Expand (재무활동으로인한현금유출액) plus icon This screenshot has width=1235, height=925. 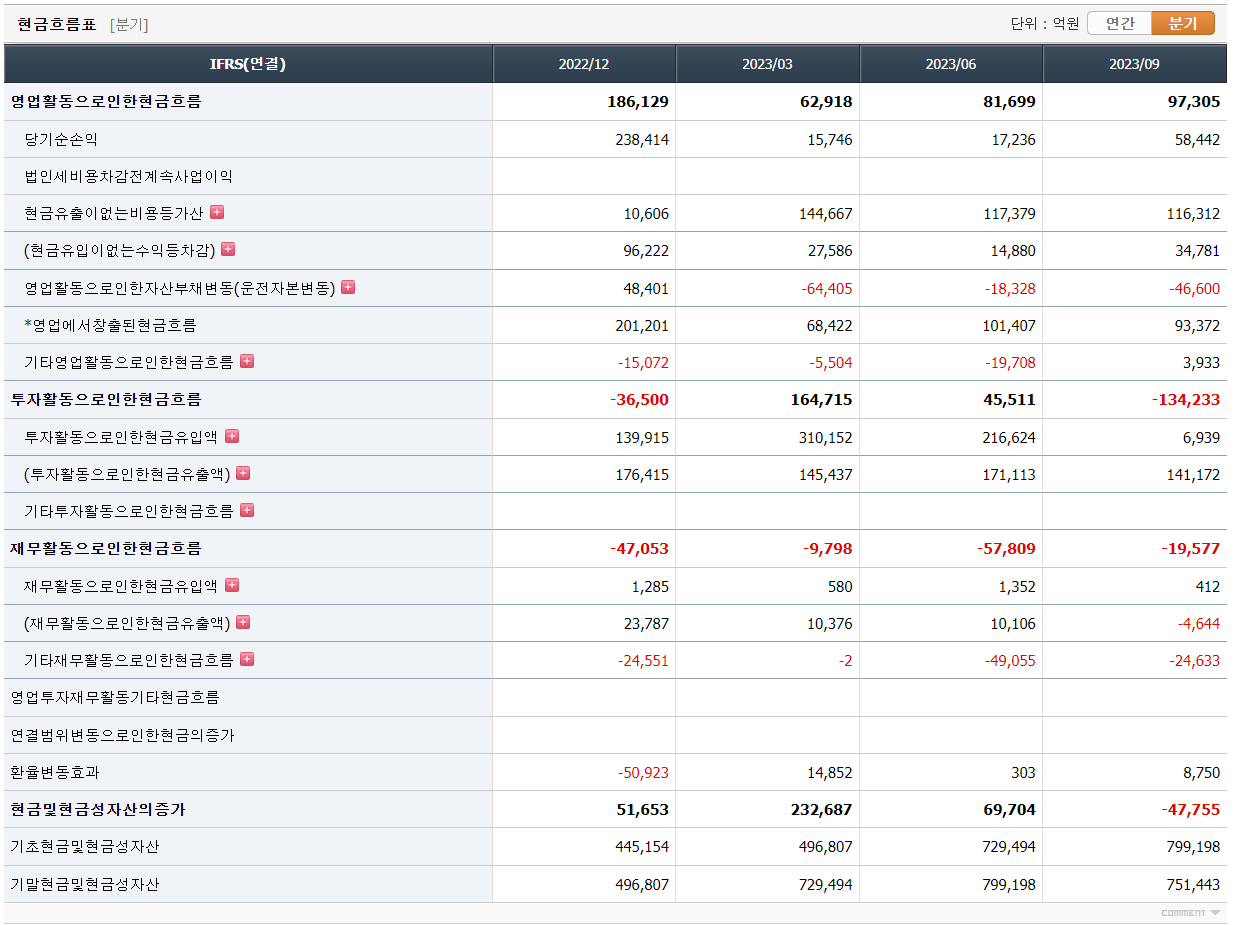coord(243,622)
